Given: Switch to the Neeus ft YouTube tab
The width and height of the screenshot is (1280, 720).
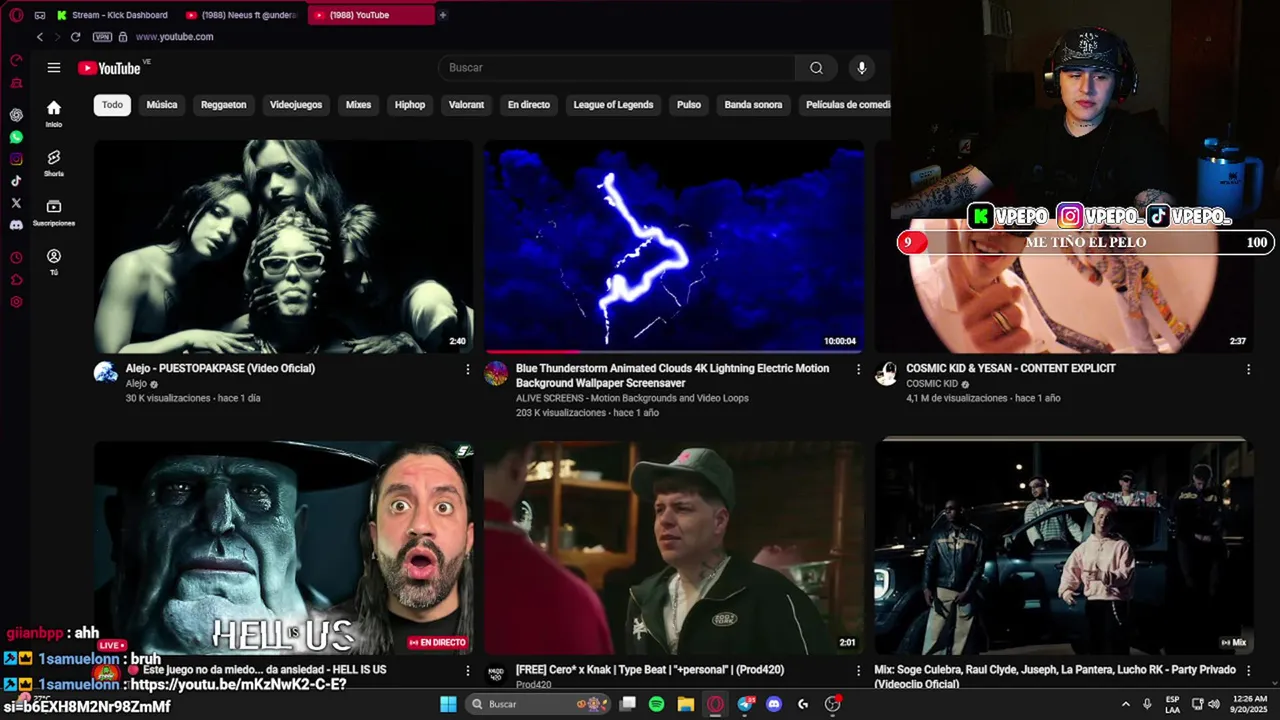Looking at the screenshot, I should pos(243,15).
